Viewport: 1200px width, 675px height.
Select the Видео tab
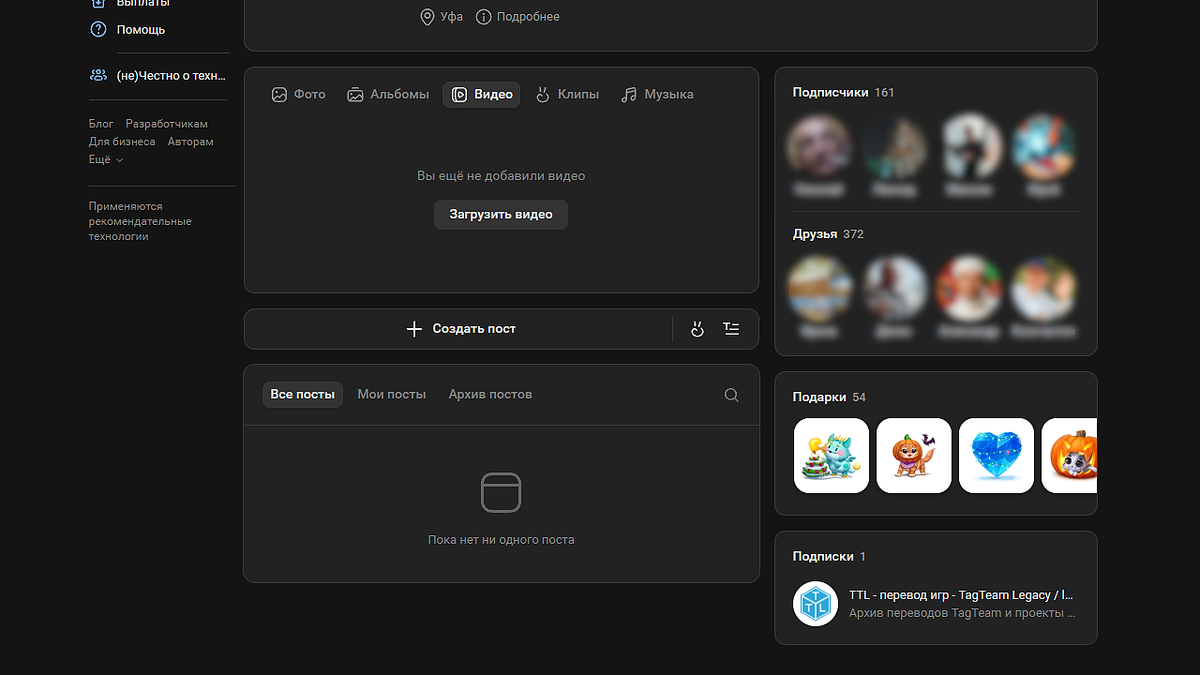pos(481,95)
